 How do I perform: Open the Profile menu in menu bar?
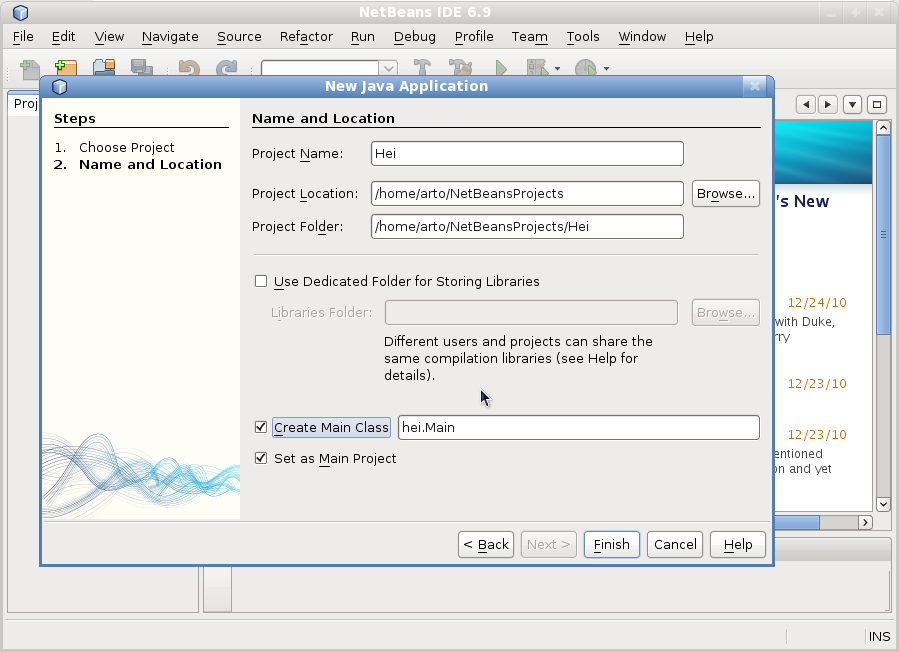click(474, 37)
